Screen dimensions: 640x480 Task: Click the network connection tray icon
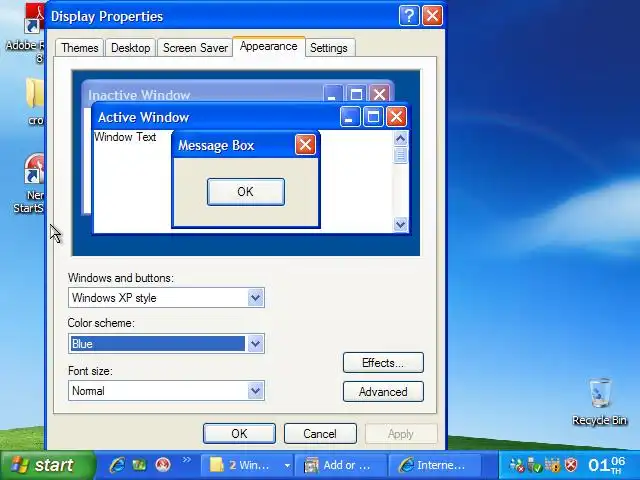coord(516,465)
